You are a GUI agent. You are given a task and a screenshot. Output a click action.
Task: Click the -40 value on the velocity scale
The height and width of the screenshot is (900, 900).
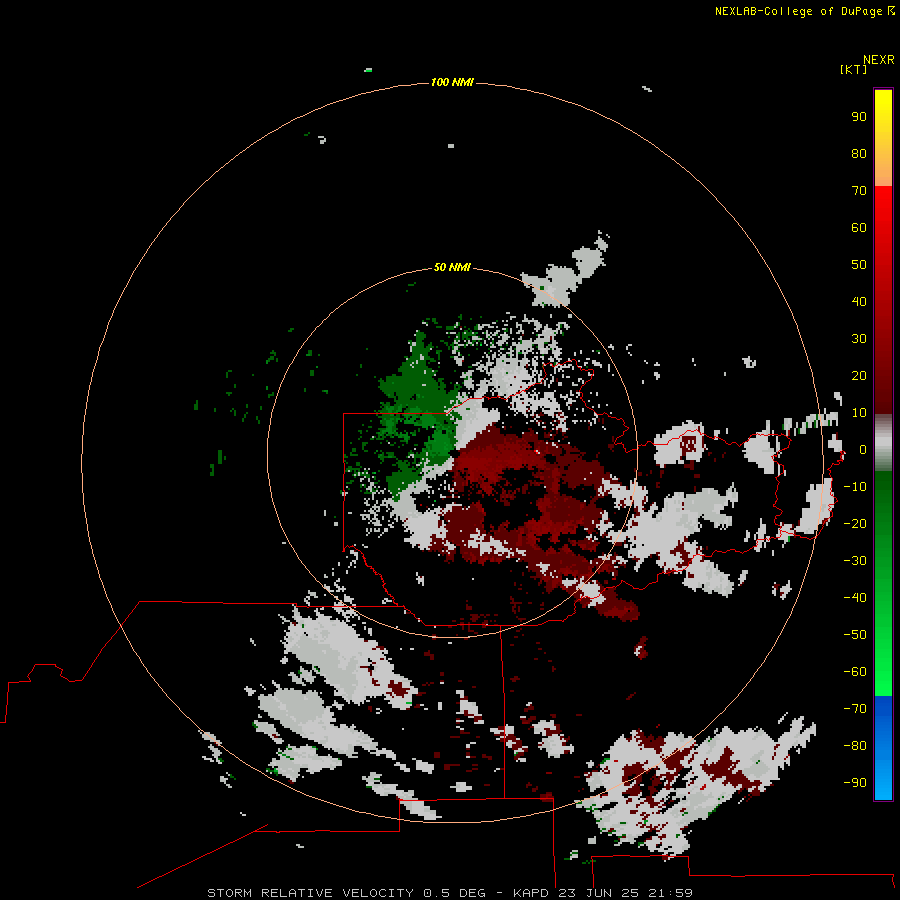click(x=855, y=598)
